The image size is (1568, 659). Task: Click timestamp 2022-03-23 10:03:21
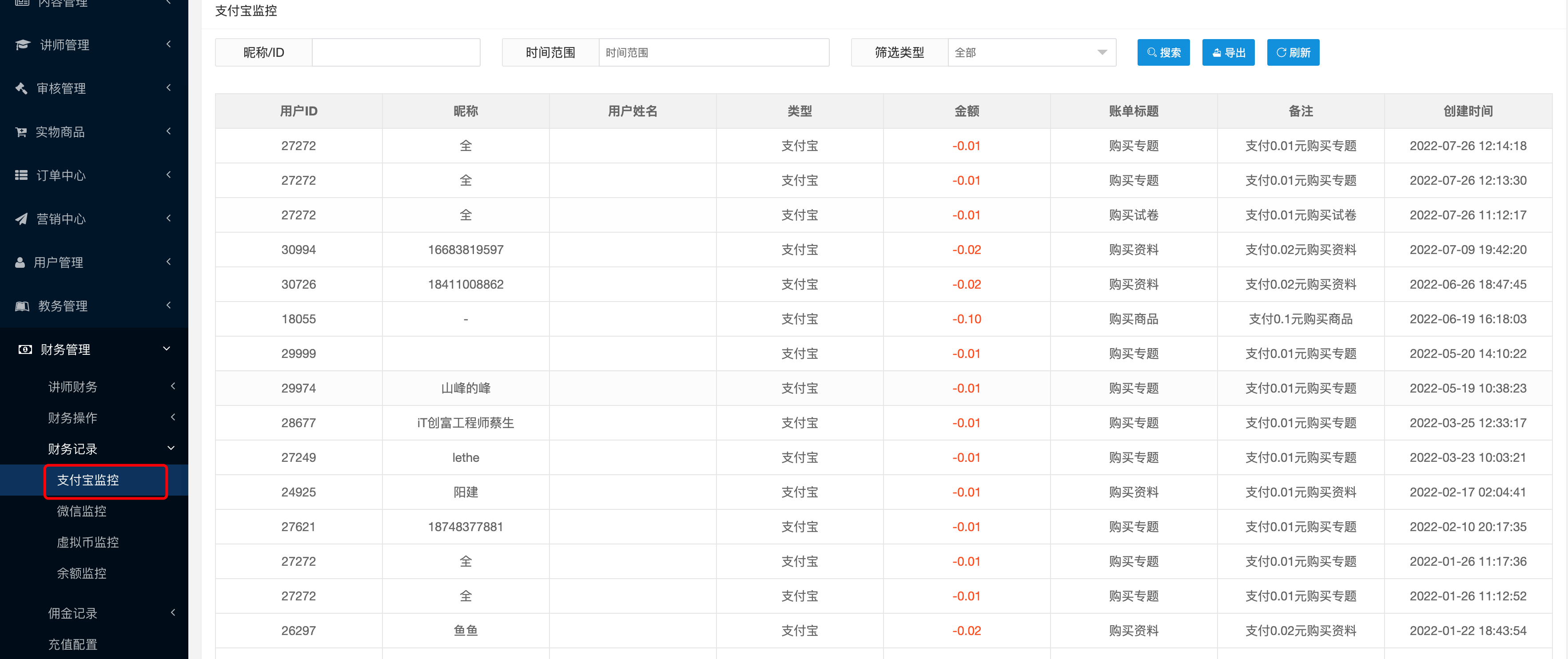(1468, 457)
